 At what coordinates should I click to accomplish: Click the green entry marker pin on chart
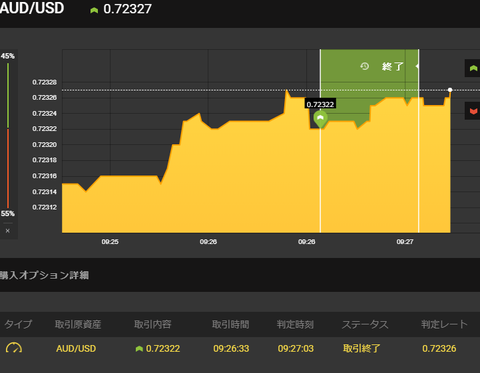click(x=320, y=119)
